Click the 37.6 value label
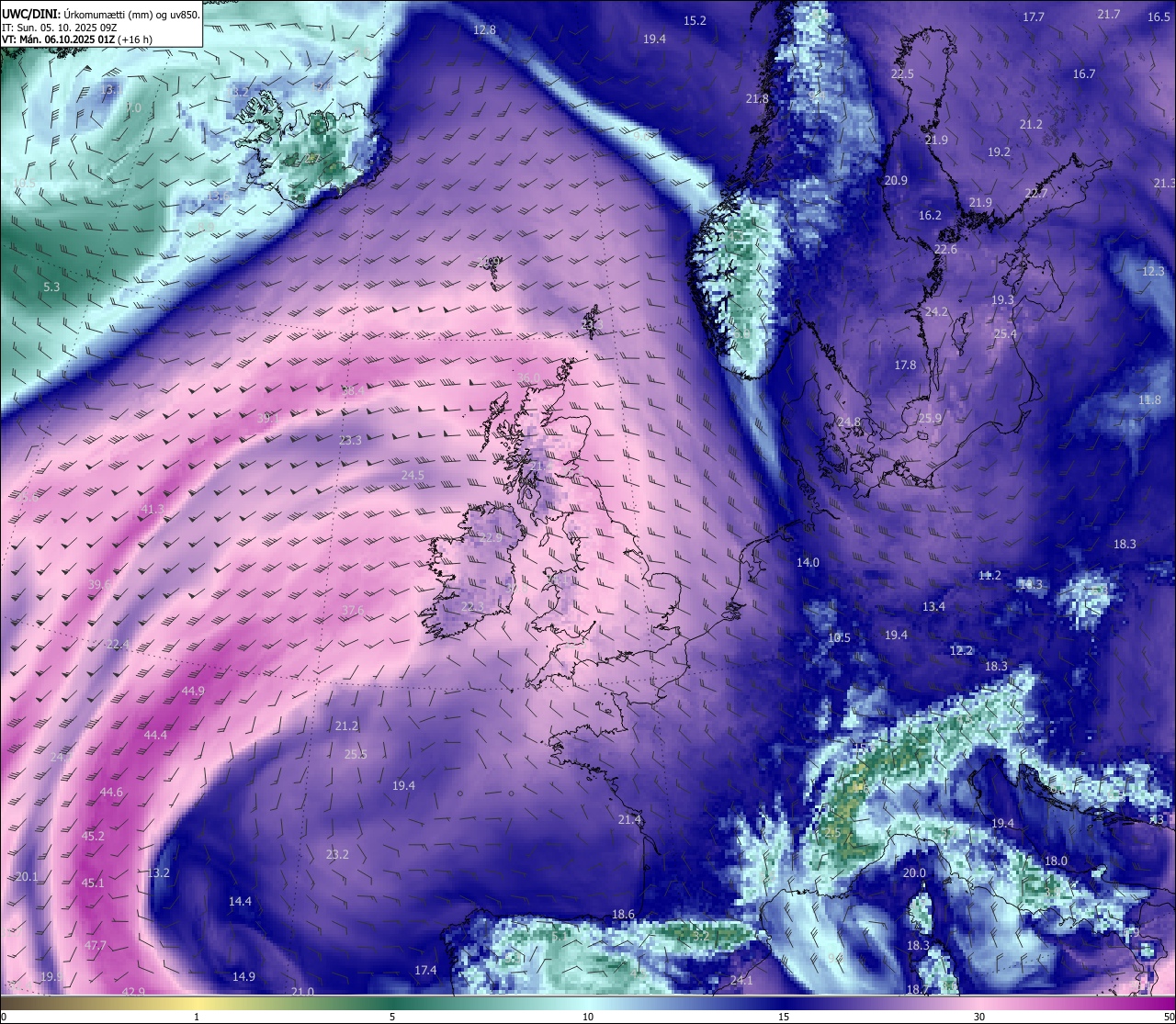Image resolution: width=1176 pixels, height=1024 pixels. (353, 610)
